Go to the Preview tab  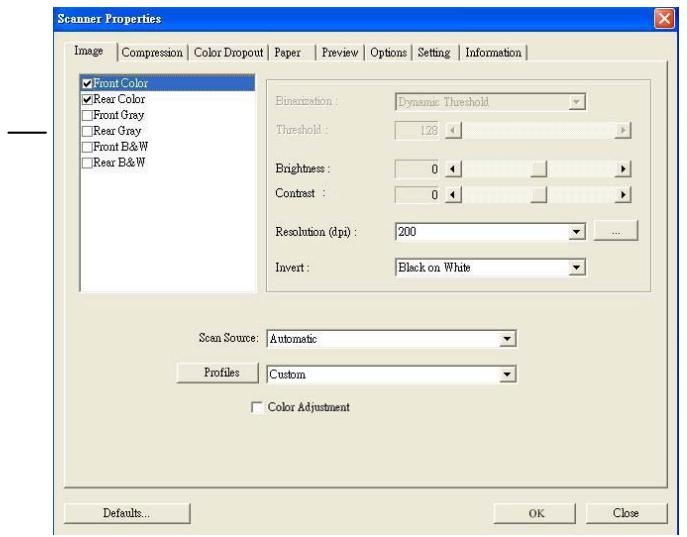click(x=340, y=53)
